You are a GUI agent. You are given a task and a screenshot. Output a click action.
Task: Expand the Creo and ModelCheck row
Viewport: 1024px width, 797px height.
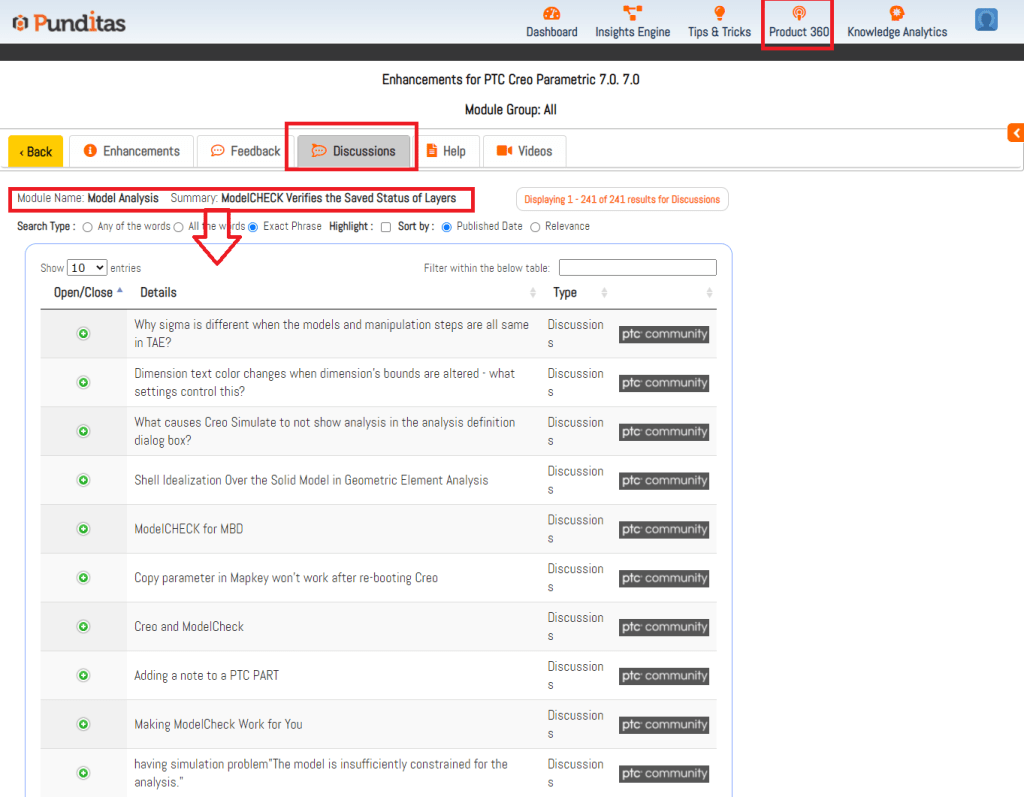(x=84, y=627)
